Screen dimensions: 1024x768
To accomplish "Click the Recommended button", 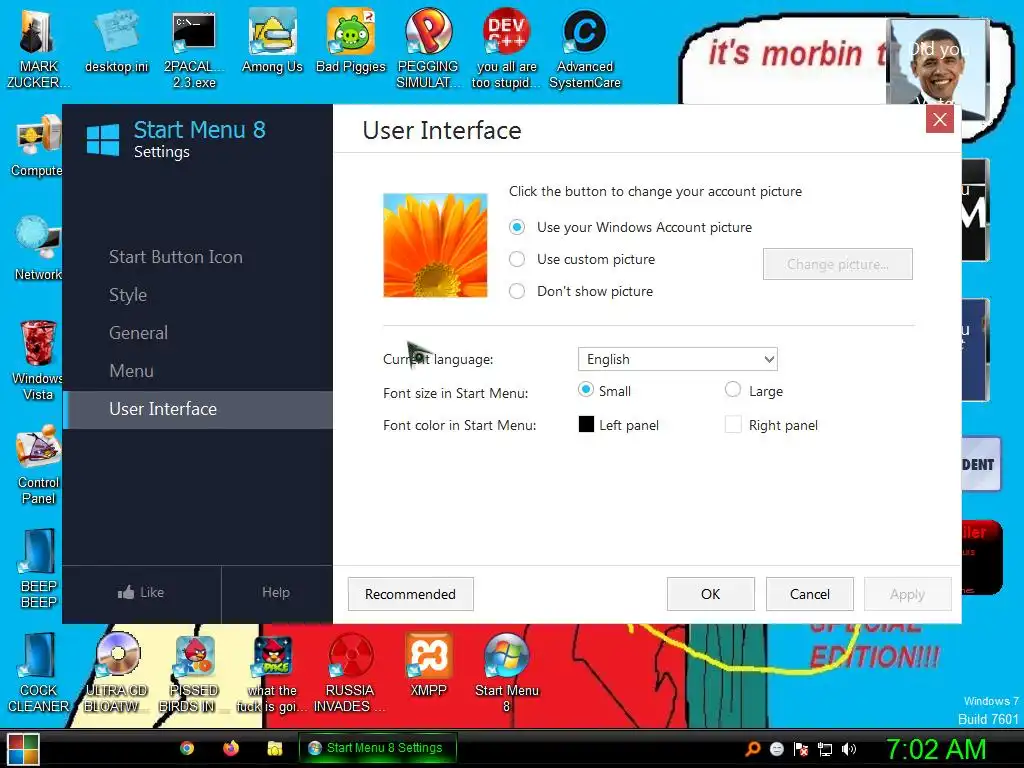I will coord(410,594).
